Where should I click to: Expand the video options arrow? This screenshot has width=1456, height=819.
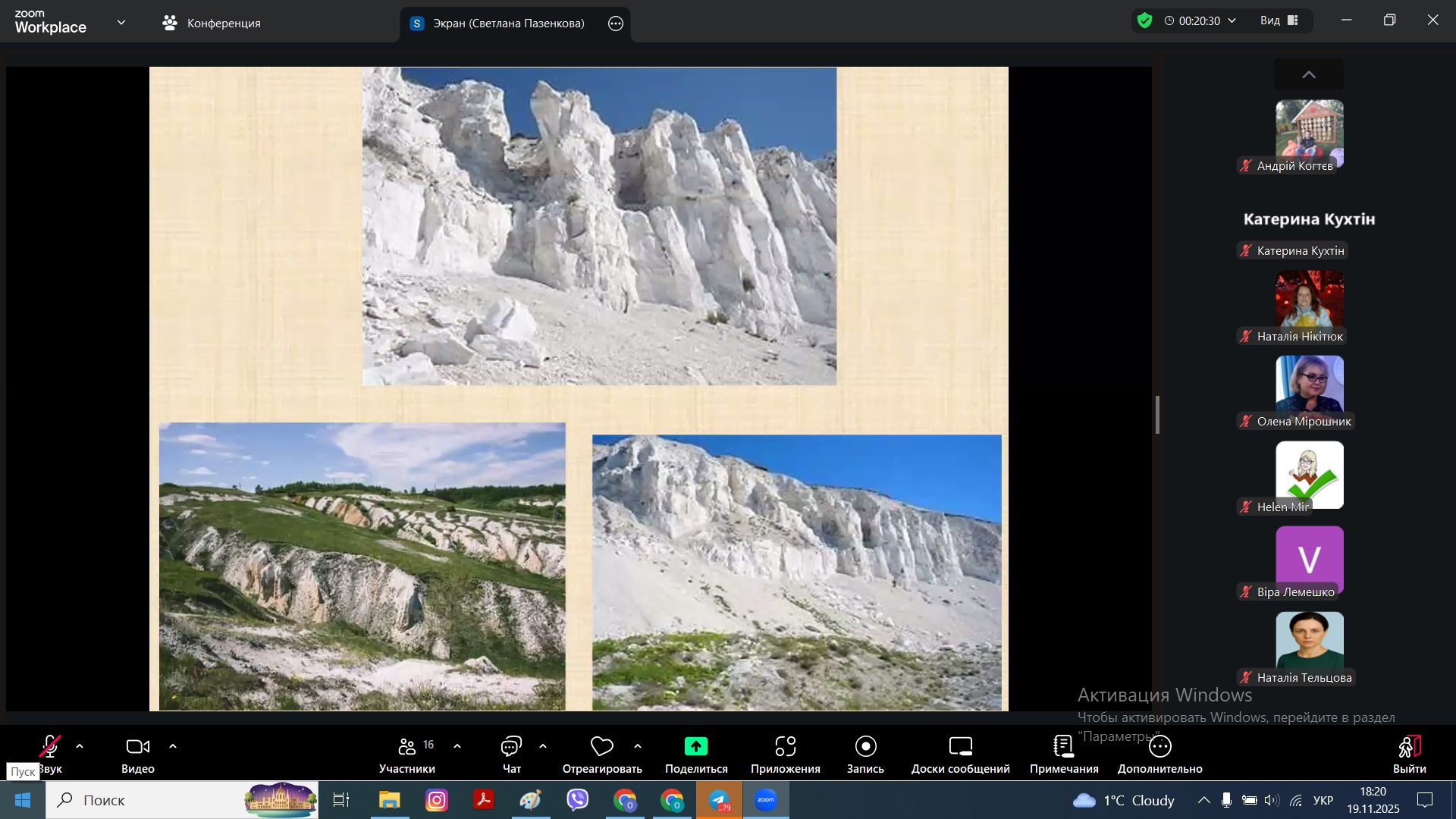tap(173, 747)
